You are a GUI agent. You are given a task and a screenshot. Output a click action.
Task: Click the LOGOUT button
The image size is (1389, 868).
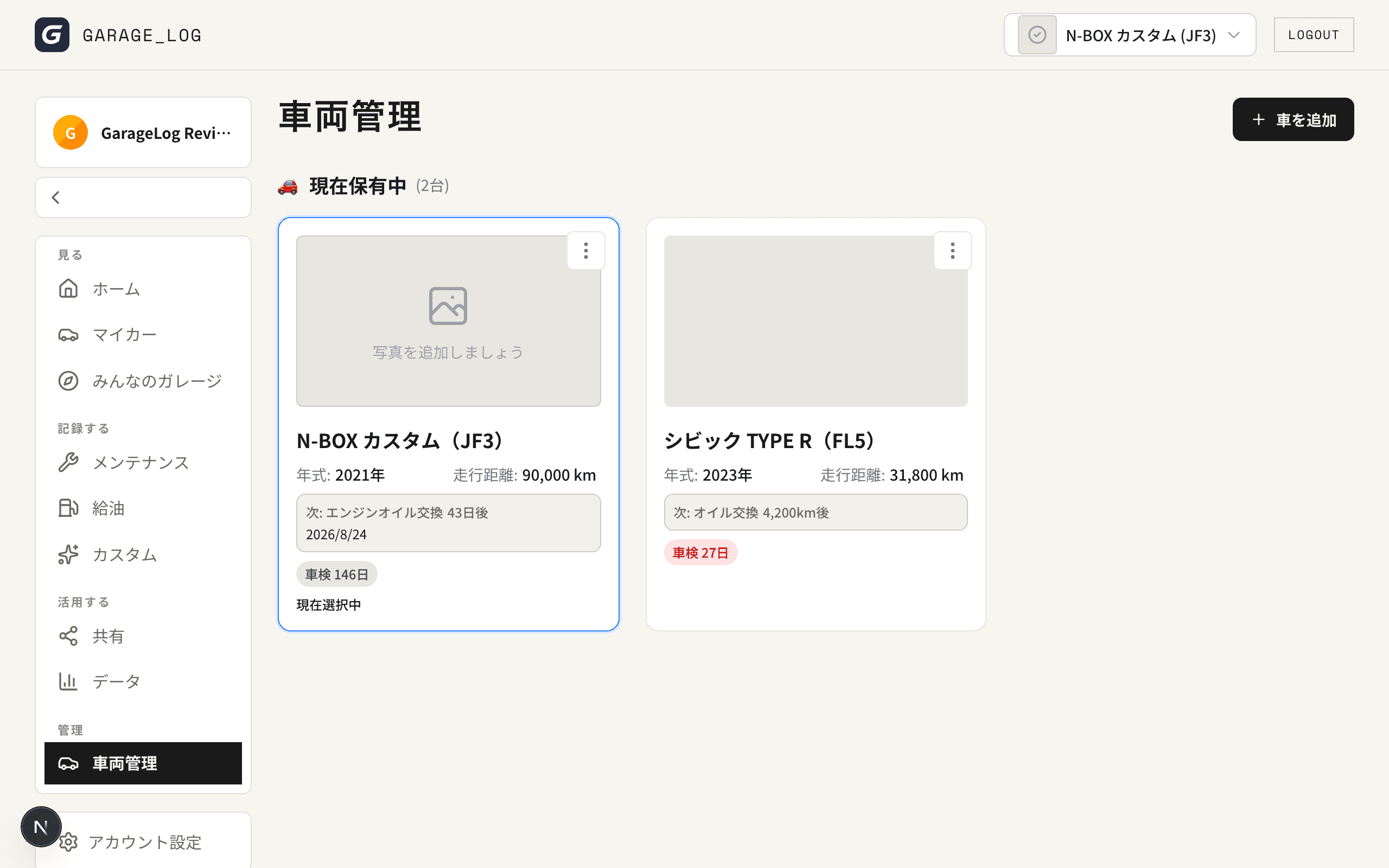(x=1313, y=35)
